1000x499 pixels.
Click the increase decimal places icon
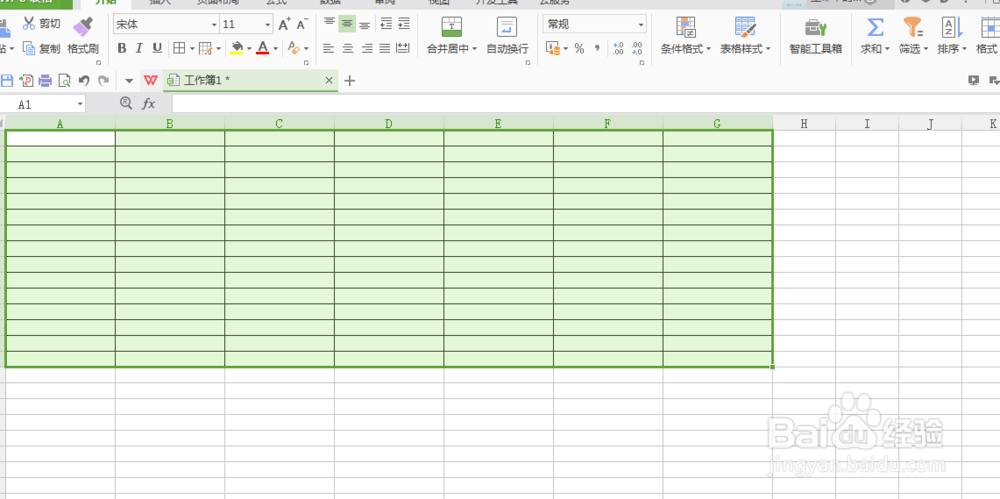[617, 48]
